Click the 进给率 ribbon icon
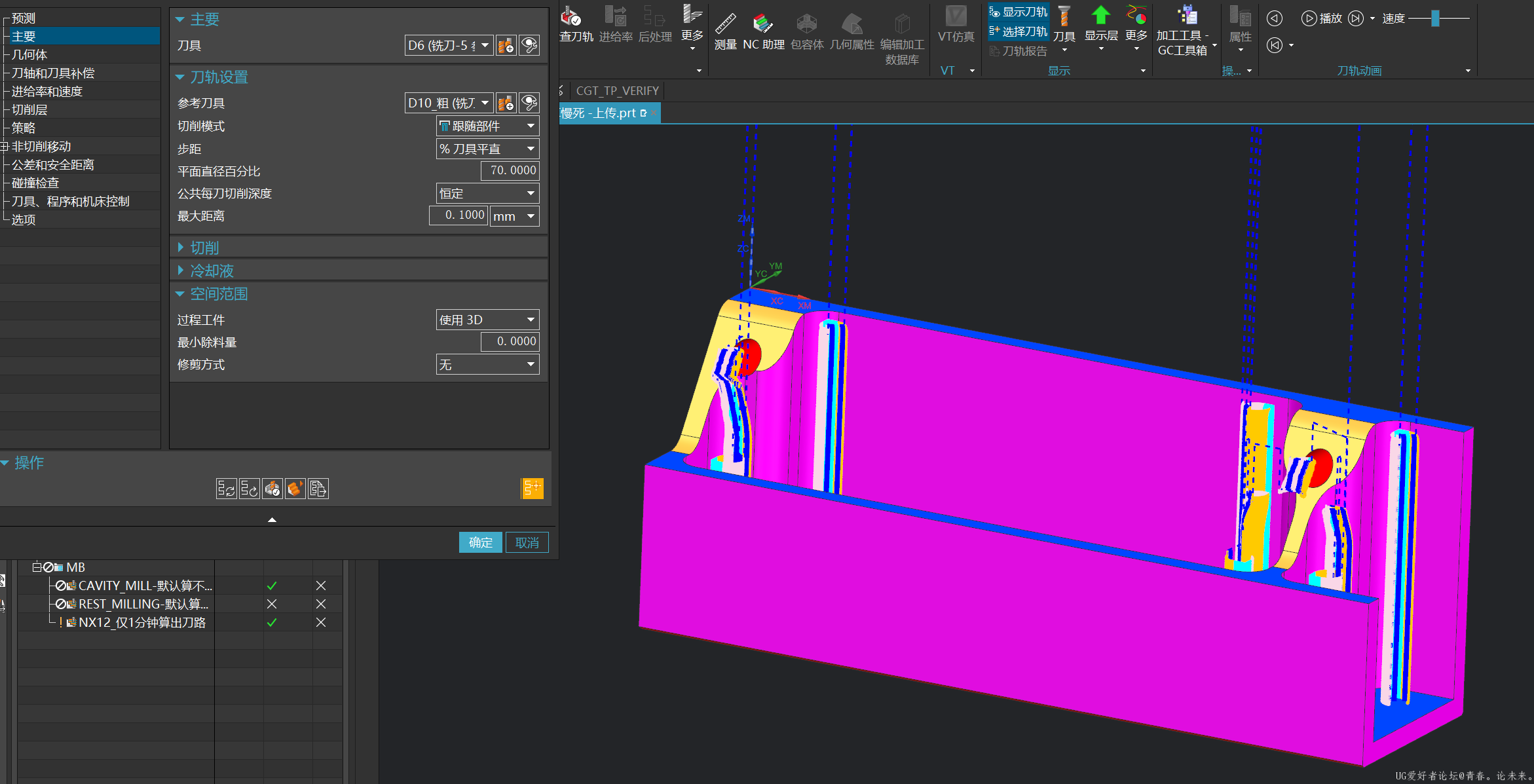 click(616, 24)
